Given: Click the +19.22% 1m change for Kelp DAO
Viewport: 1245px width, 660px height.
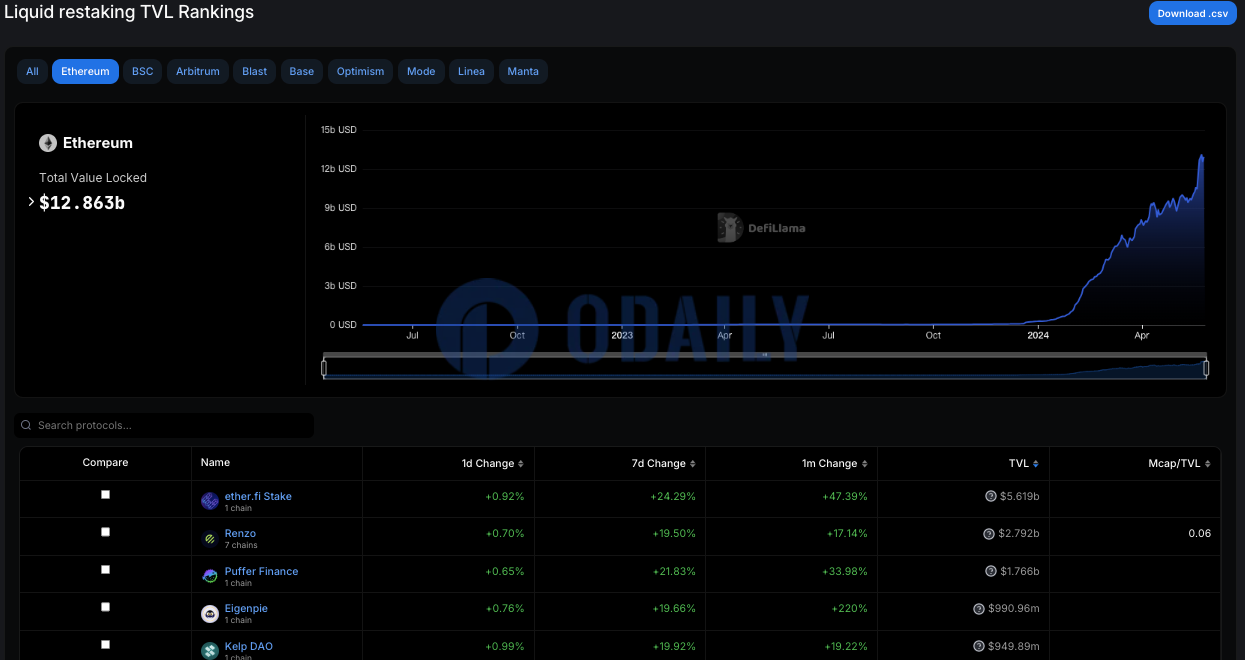Looking at the screenshot, I should tap(847, 646).
